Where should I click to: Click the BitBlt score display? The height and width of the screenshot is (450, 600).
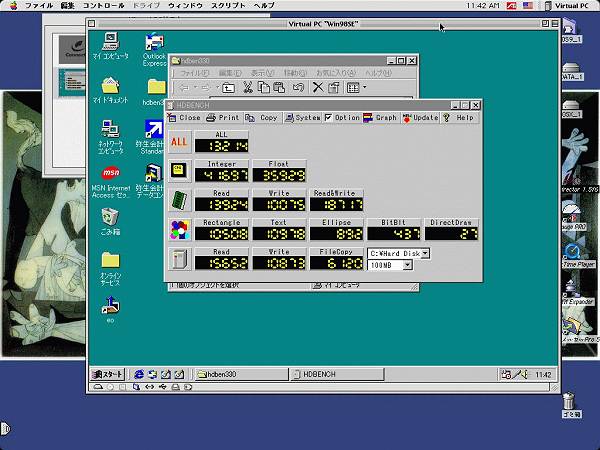(394, 233)
